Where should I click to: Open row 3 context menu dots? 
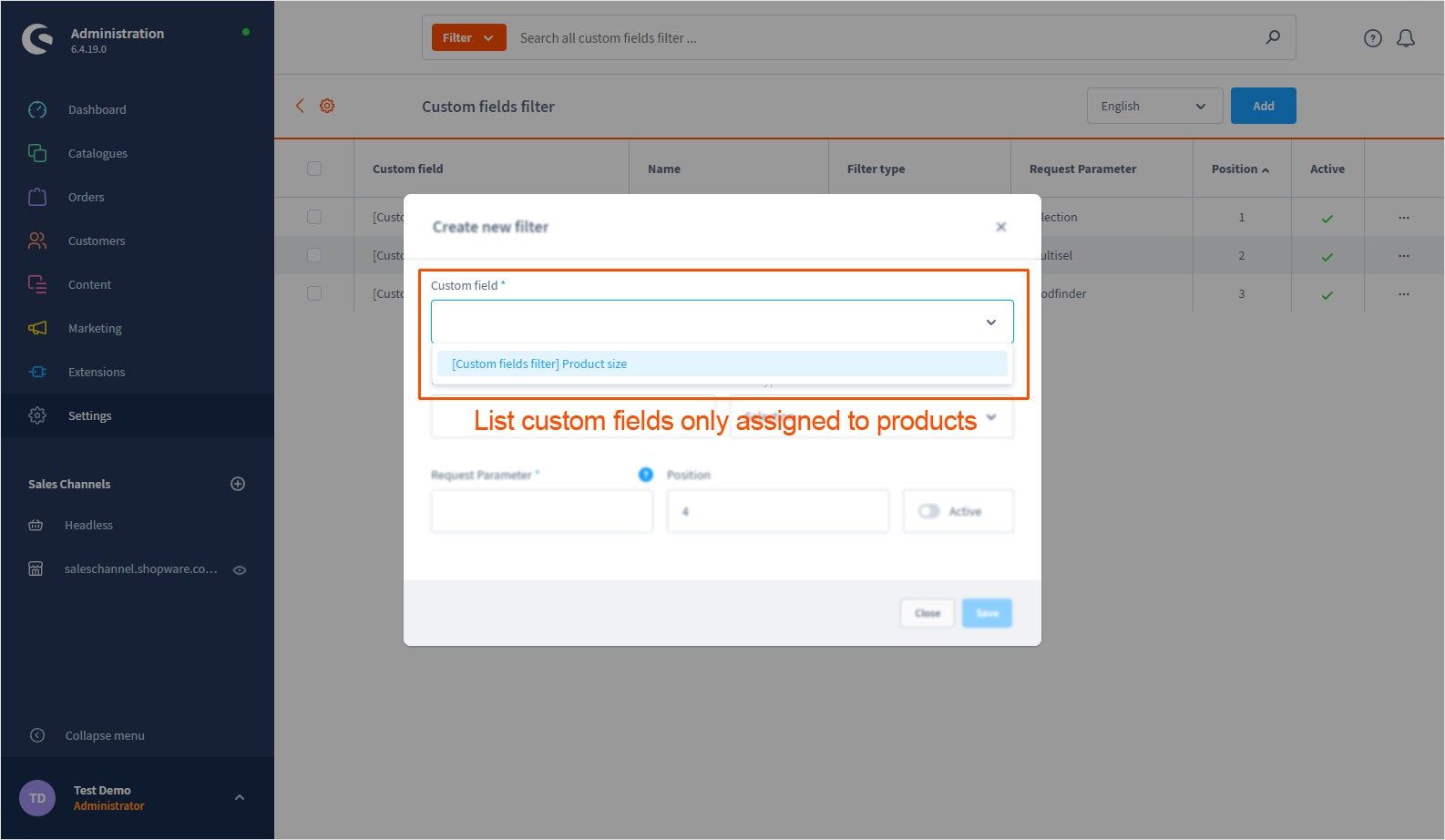coord(1404,293)
